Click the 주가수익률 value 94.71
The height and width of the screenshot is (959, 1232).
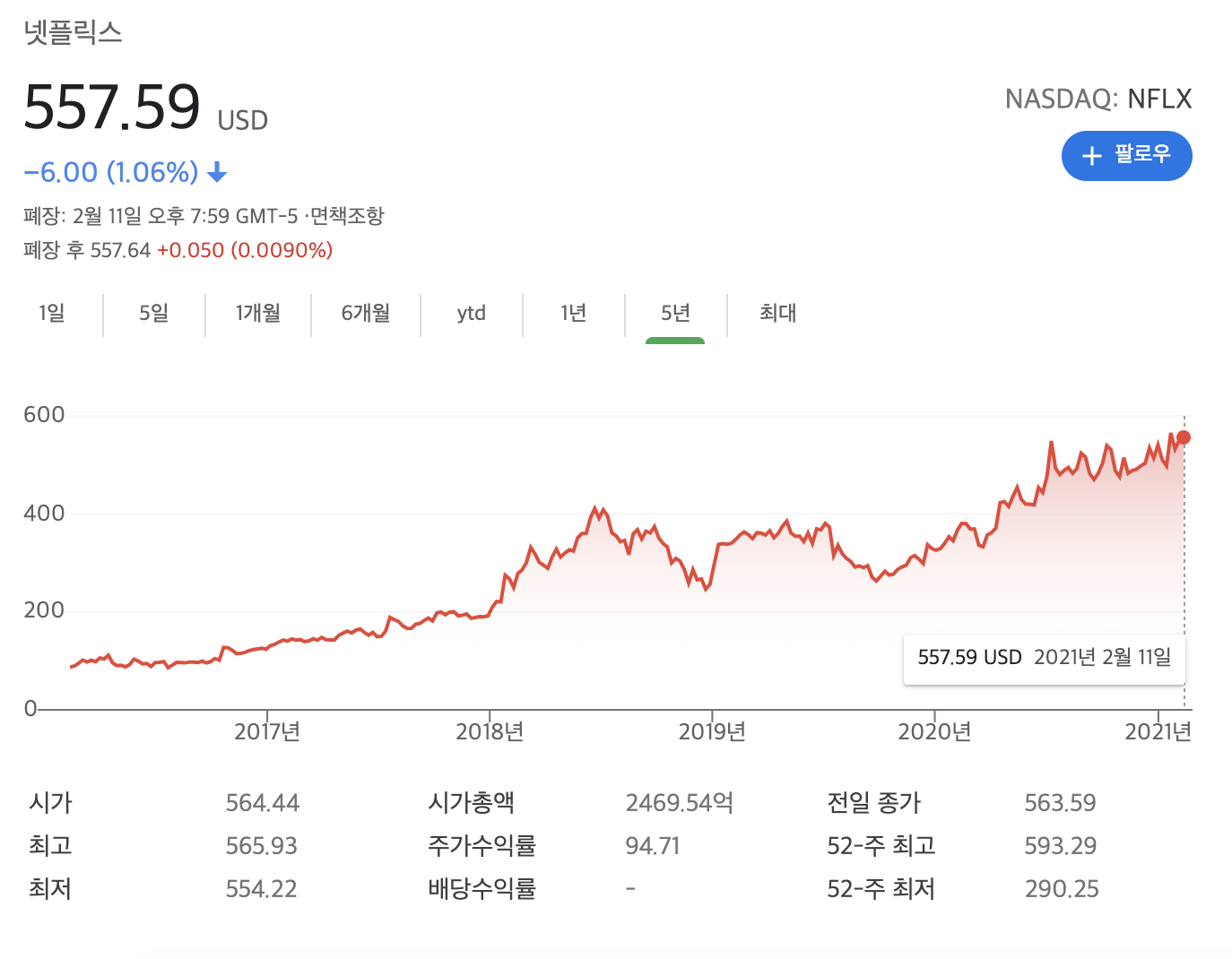(x=653, y=846)
